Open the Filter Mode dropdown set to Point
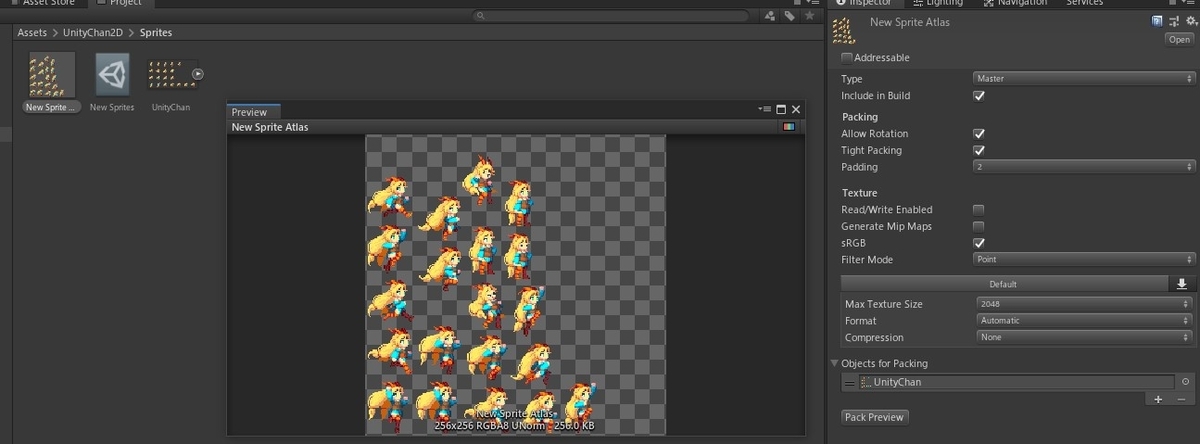This screenshot has height=444, width=1200. (x=1083, y=259)
